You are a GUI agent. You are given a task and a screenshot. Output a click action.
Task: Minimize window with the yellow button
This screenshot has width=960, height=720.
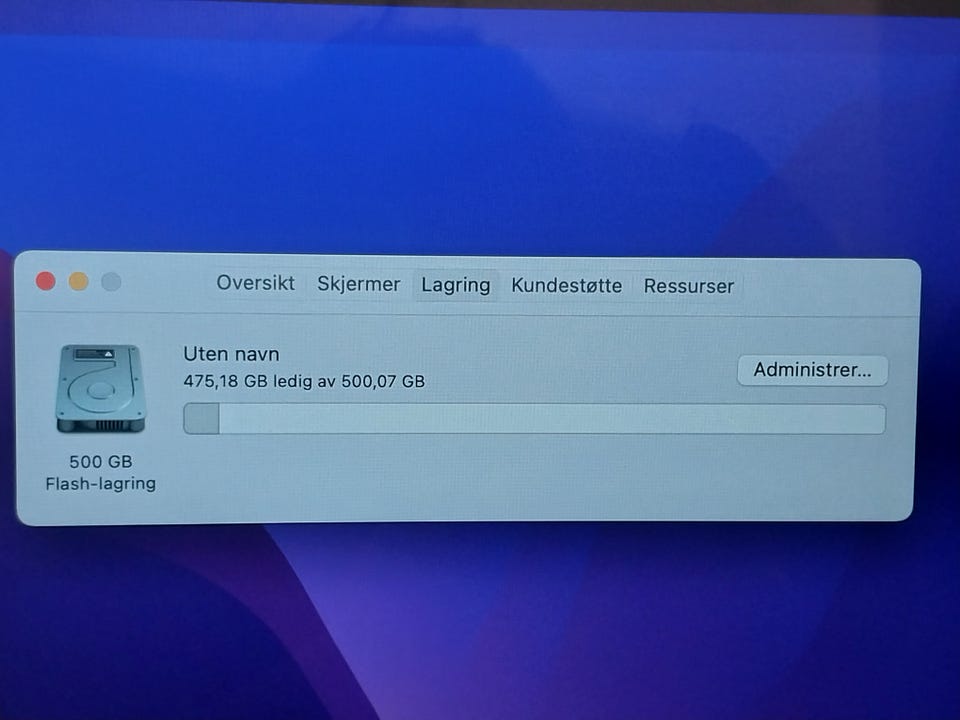78,281
